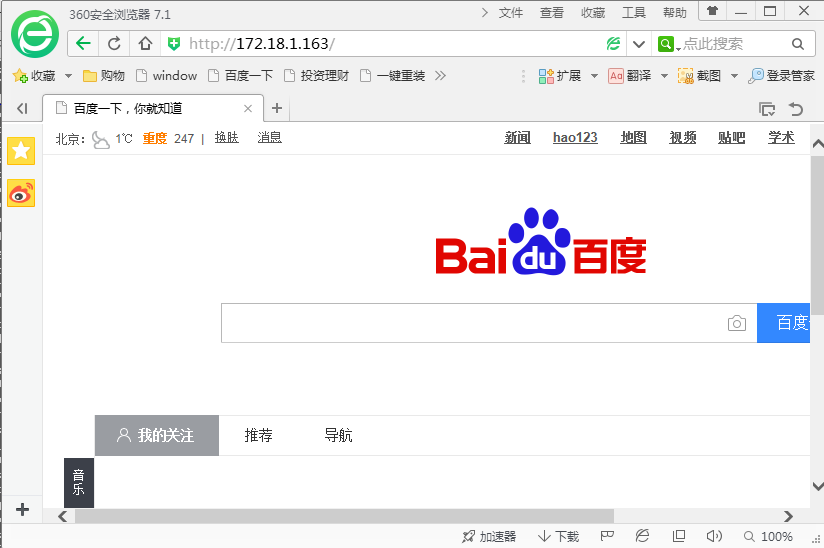
Task: Open the home page via house icon
Action: coord(145,44)
